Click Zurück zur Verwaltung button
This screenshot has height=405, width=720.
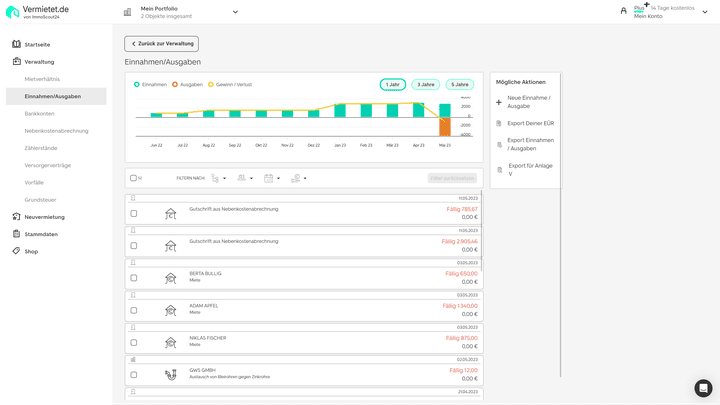point(161,44)
